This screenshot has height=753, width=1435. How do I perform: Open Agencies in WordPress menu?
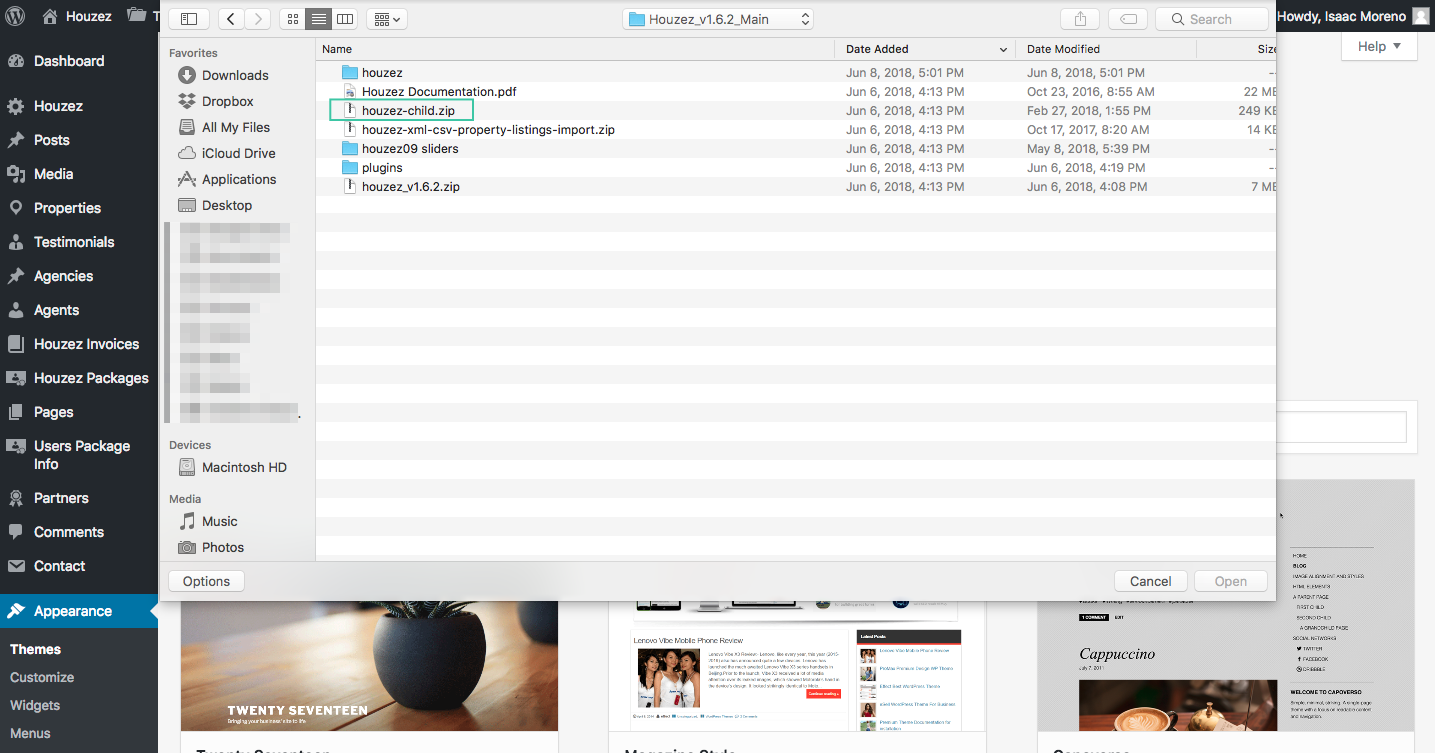point(79,276)
